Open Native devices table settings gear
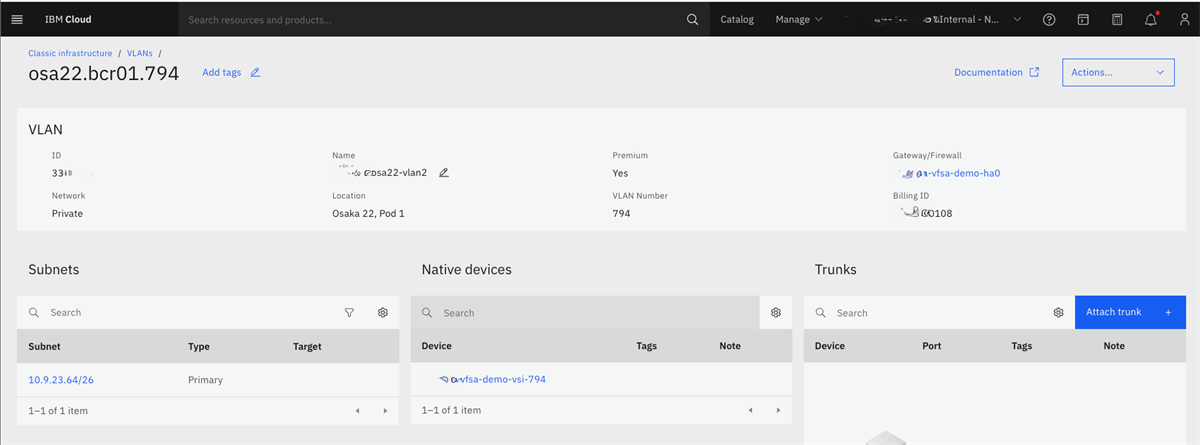This screenshot has width=1200, height=445. click(x=776, y=313)
